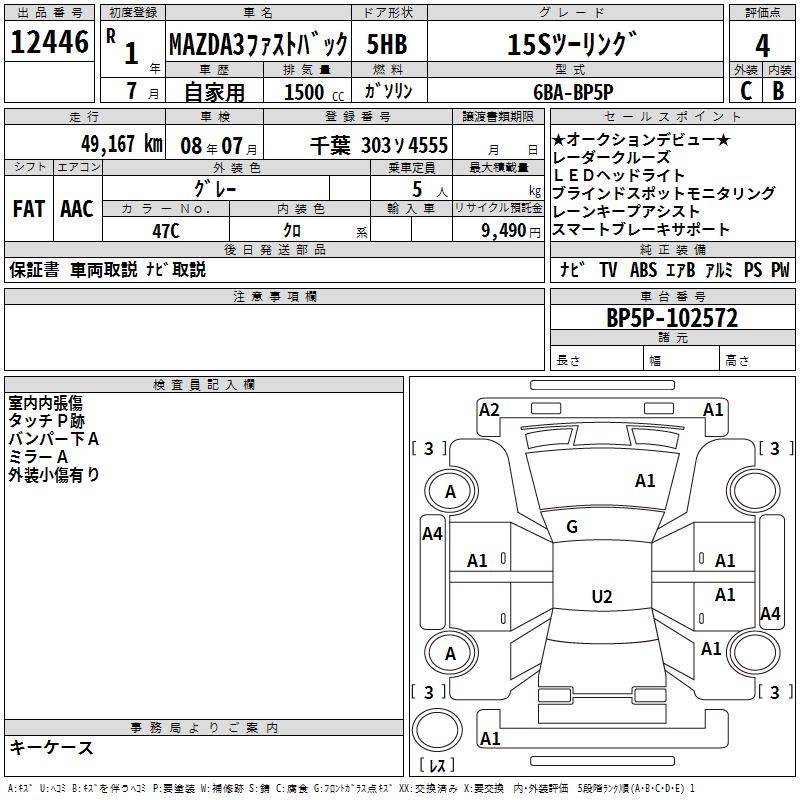
Task: Click レーダークルーズ sales point
Action: (x=611, y=157)
